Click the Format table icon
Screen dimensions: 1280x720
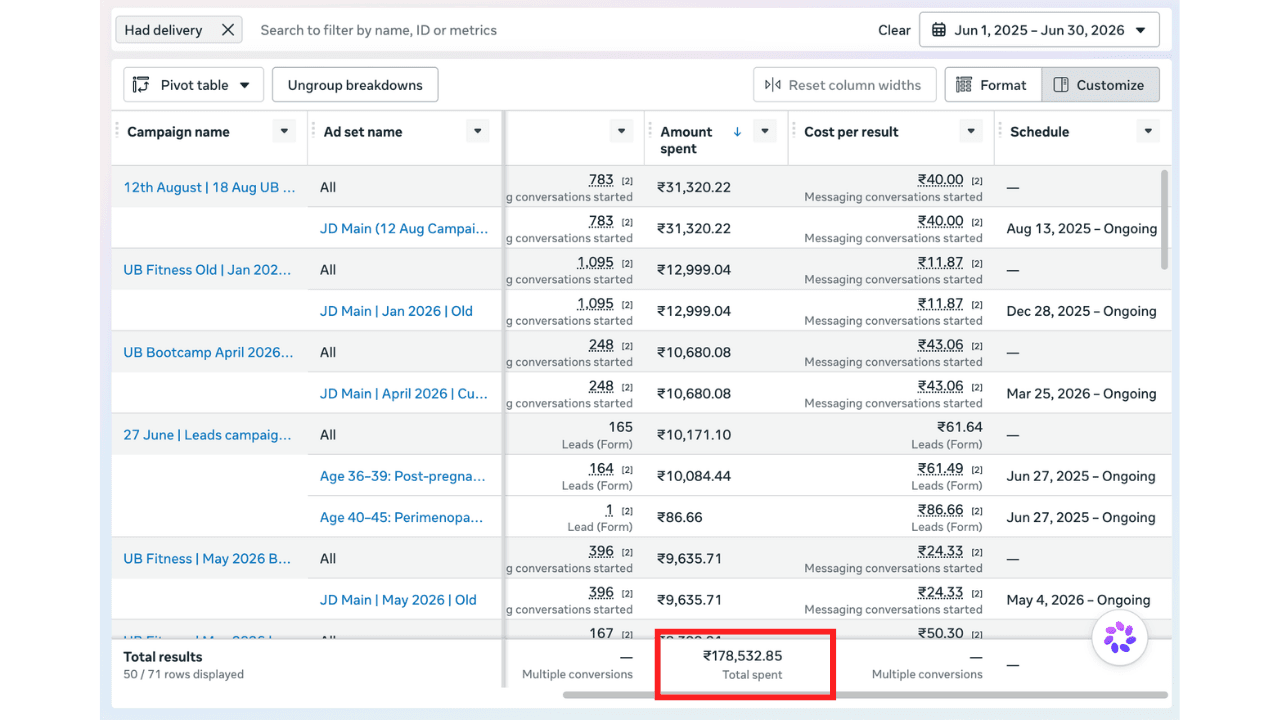click(x=964, y=85)
